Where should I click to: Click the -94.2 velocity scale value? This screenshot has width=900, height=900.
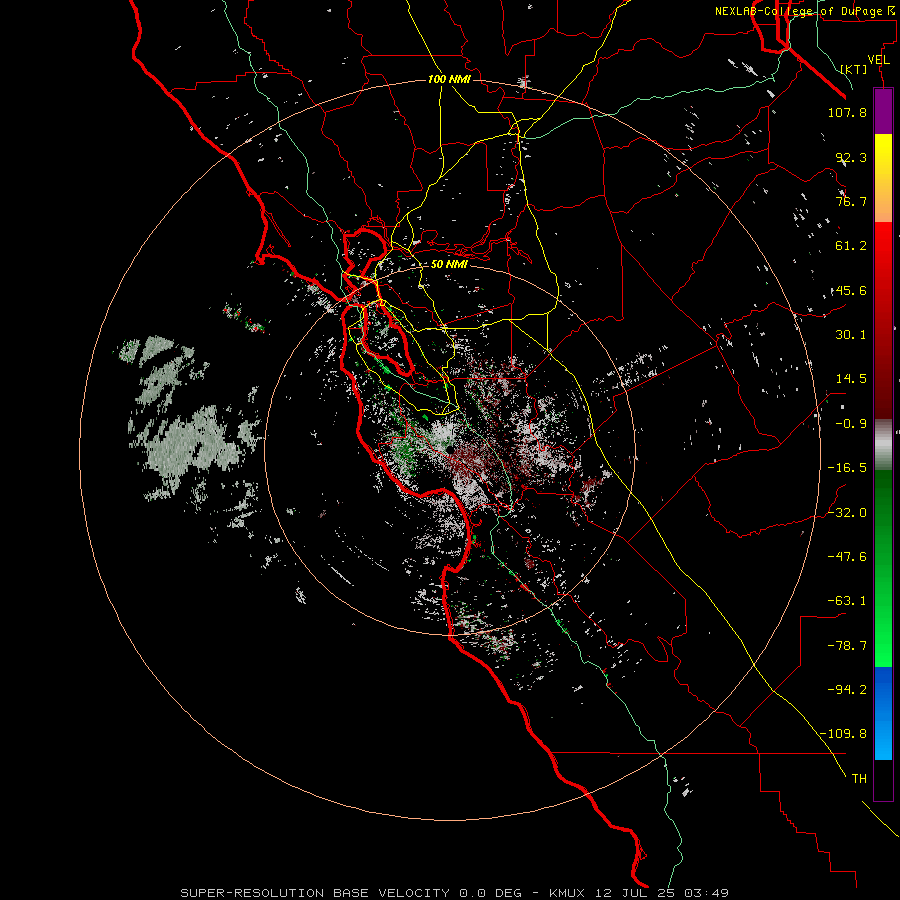click(x=847, y=689)
